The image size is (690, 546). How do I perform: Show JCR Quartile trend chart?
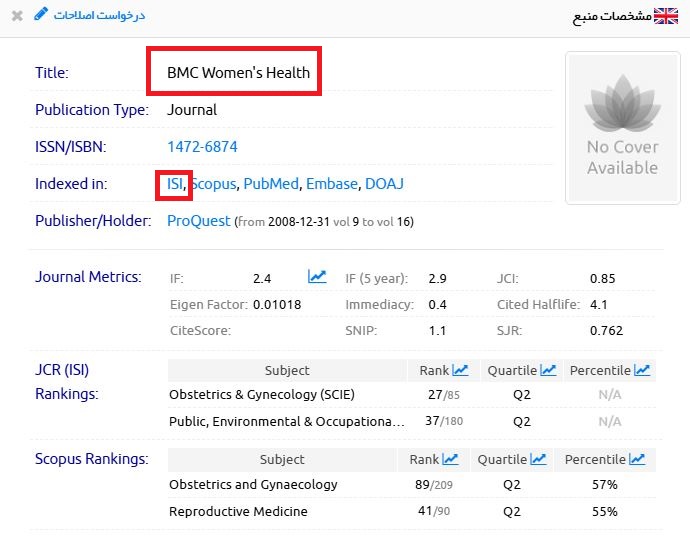click(548, 370)
